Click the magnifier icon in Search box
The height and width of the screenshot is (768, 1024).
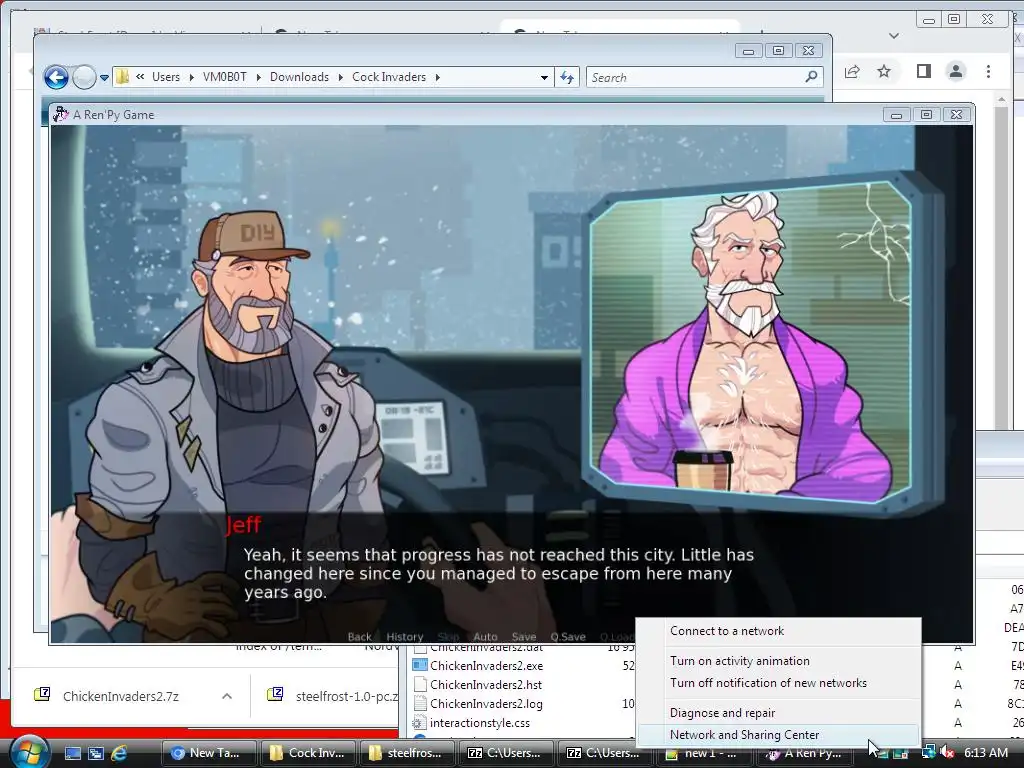(x=811, y=77)
